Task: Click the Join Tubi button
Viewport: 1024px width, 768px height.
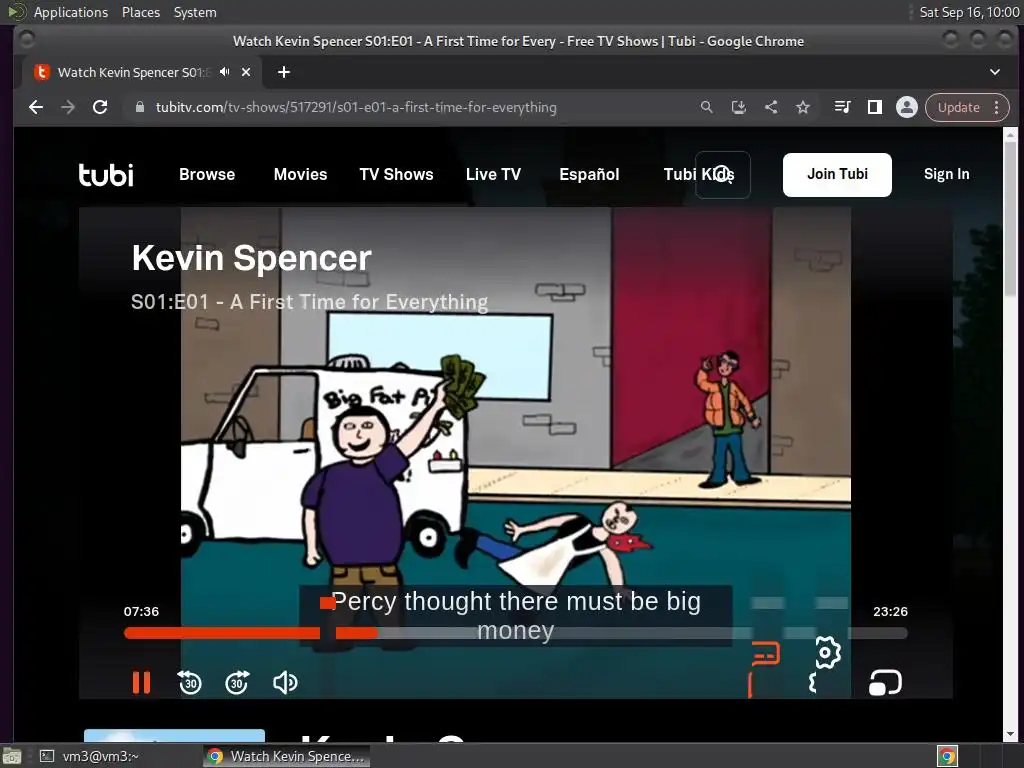Action: point(837,174)
